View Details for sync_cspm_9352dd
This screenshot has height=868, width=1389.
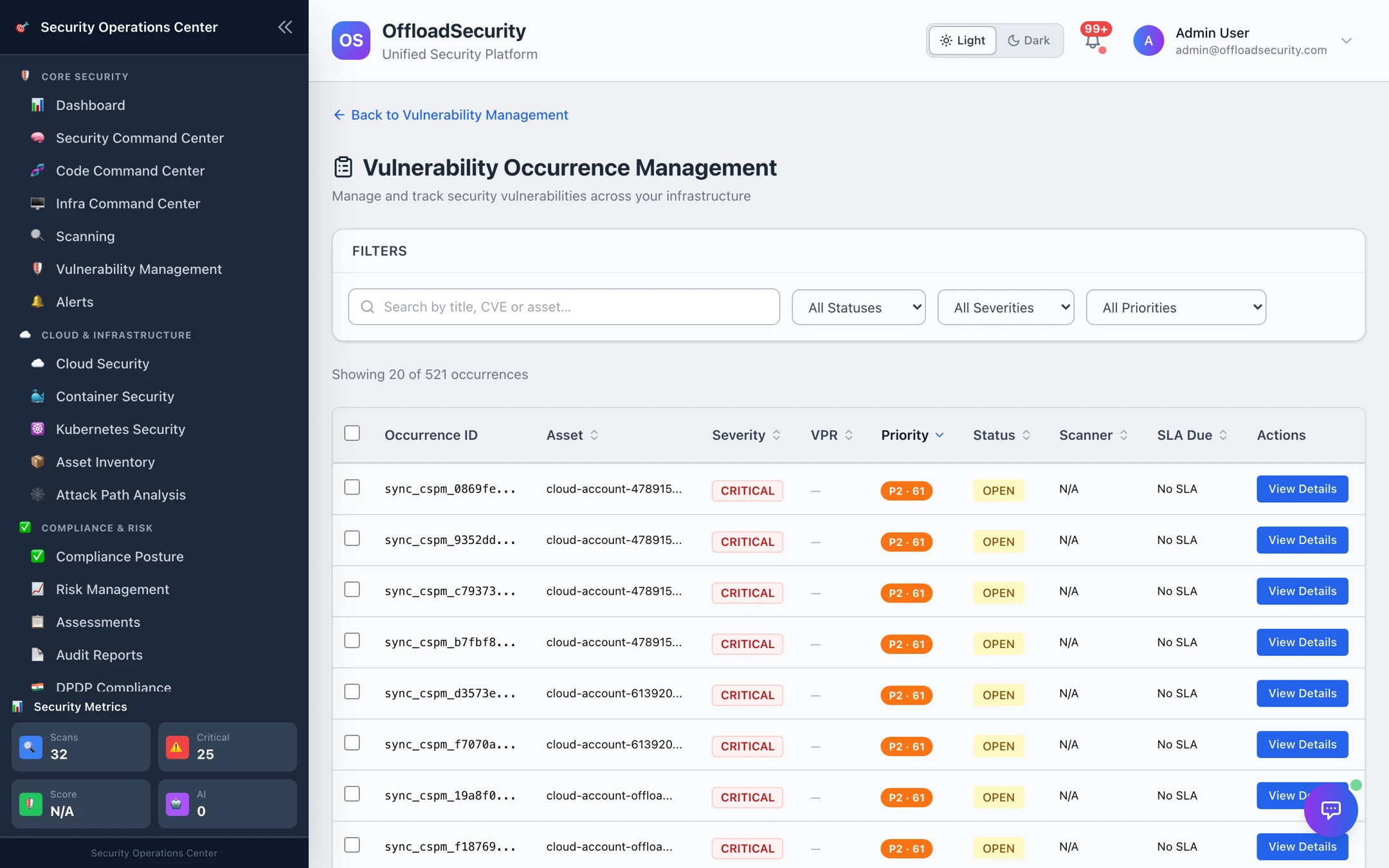point(1302,540)
